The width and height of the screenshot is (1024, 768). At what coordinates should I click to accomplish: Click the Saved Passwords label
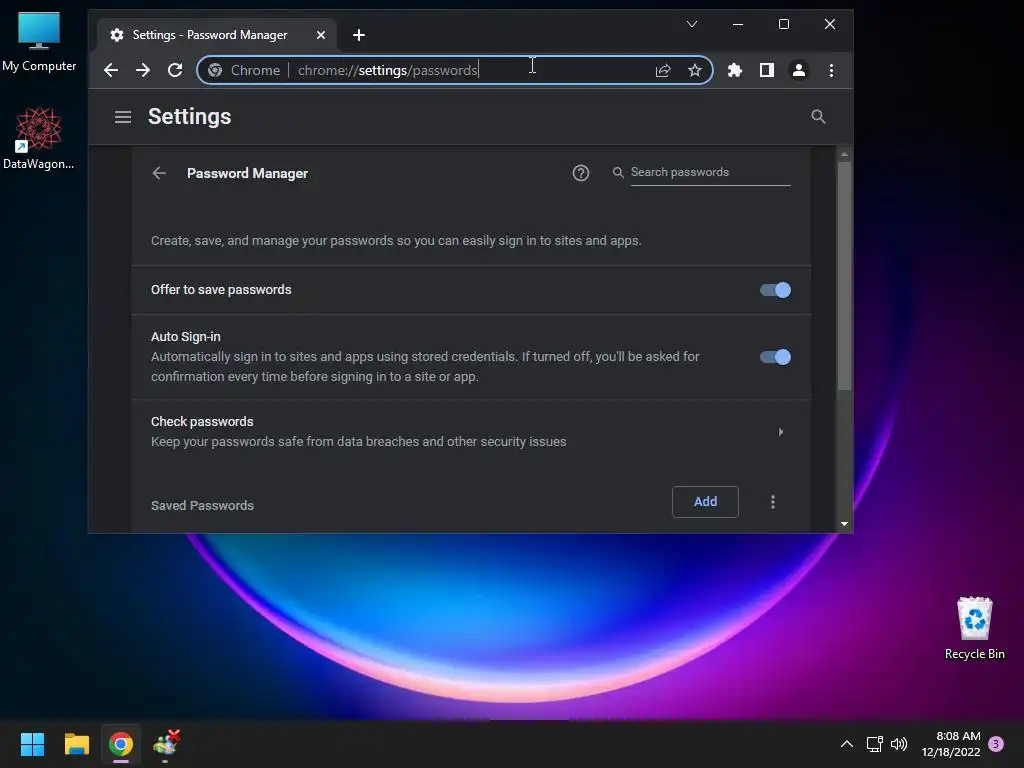202,505
